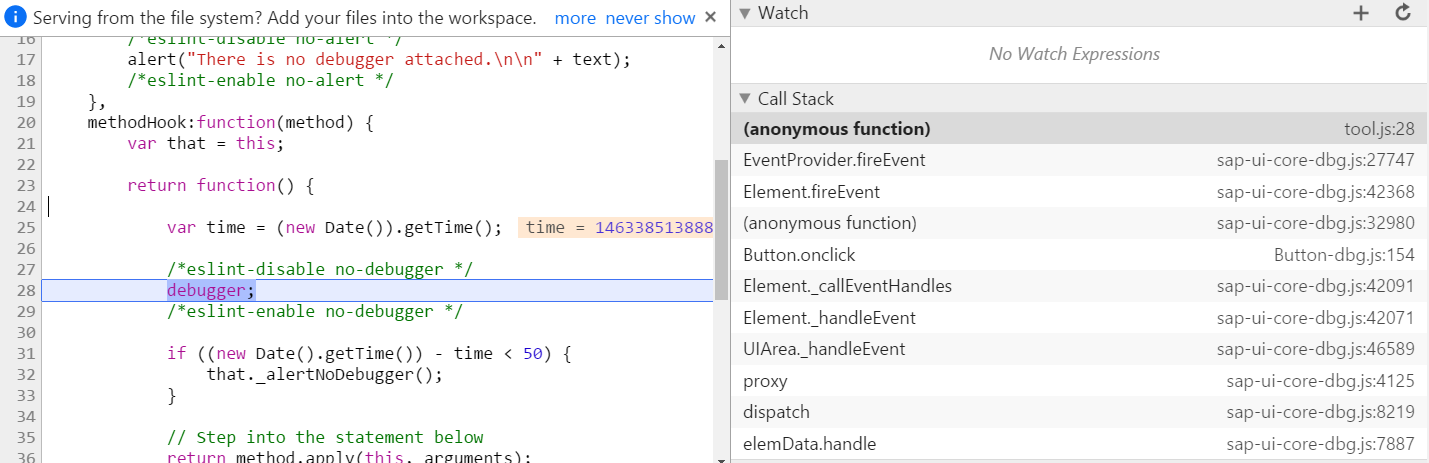1429x463 pixels.
Task: Select the dispatch stack frame
Action: point(1079,412)
